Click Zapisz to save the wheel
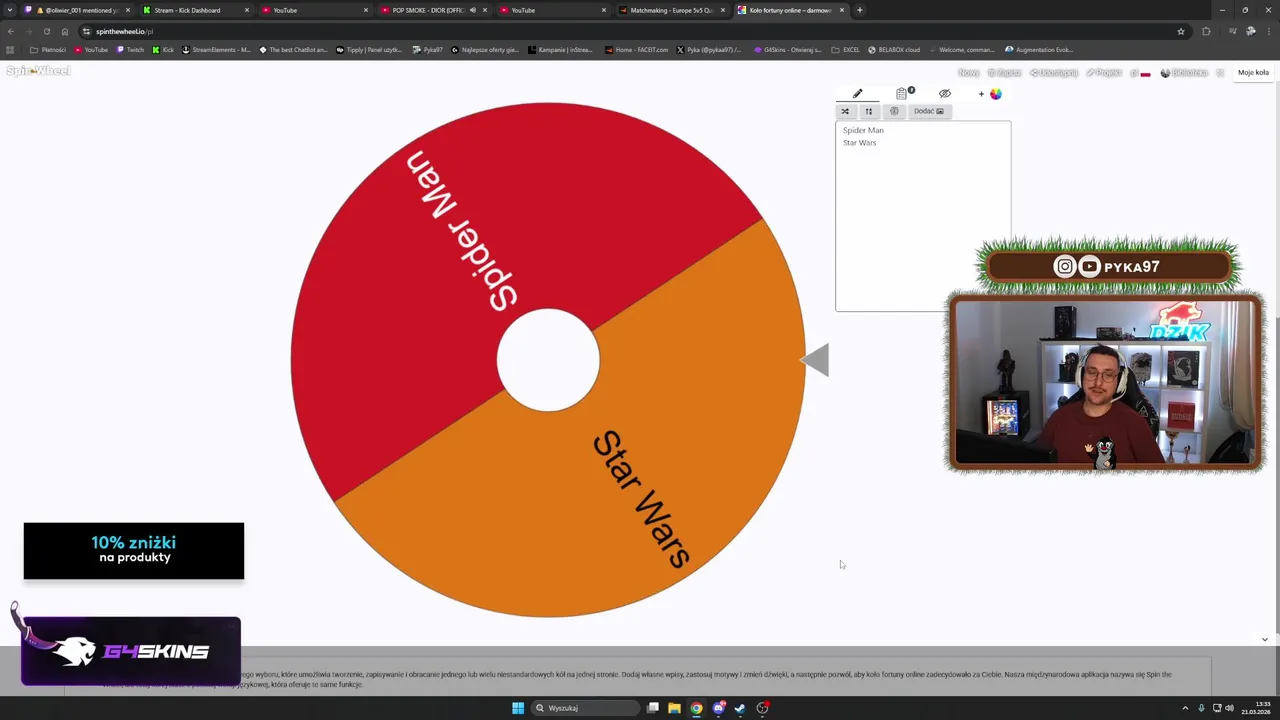This screenshot has height=720, width=1280. click(x=1005, y=73)
